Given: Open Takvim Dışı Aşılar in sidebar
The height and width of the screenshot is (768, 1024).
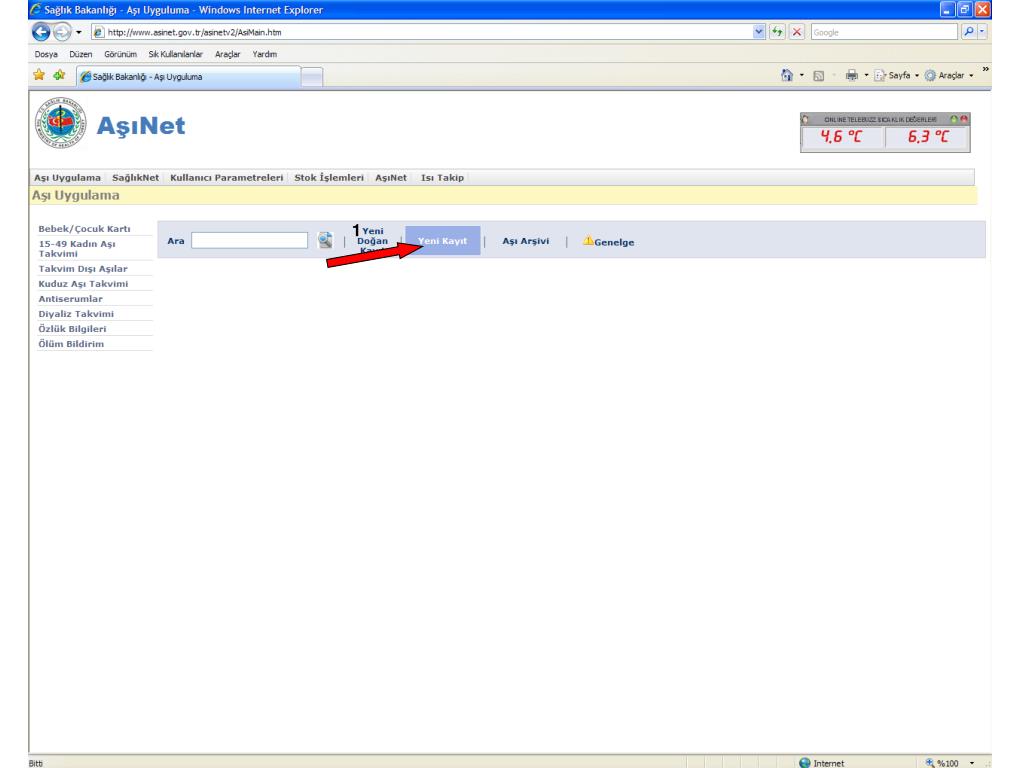Looking at the screenshot, I should tap(83, 268).
